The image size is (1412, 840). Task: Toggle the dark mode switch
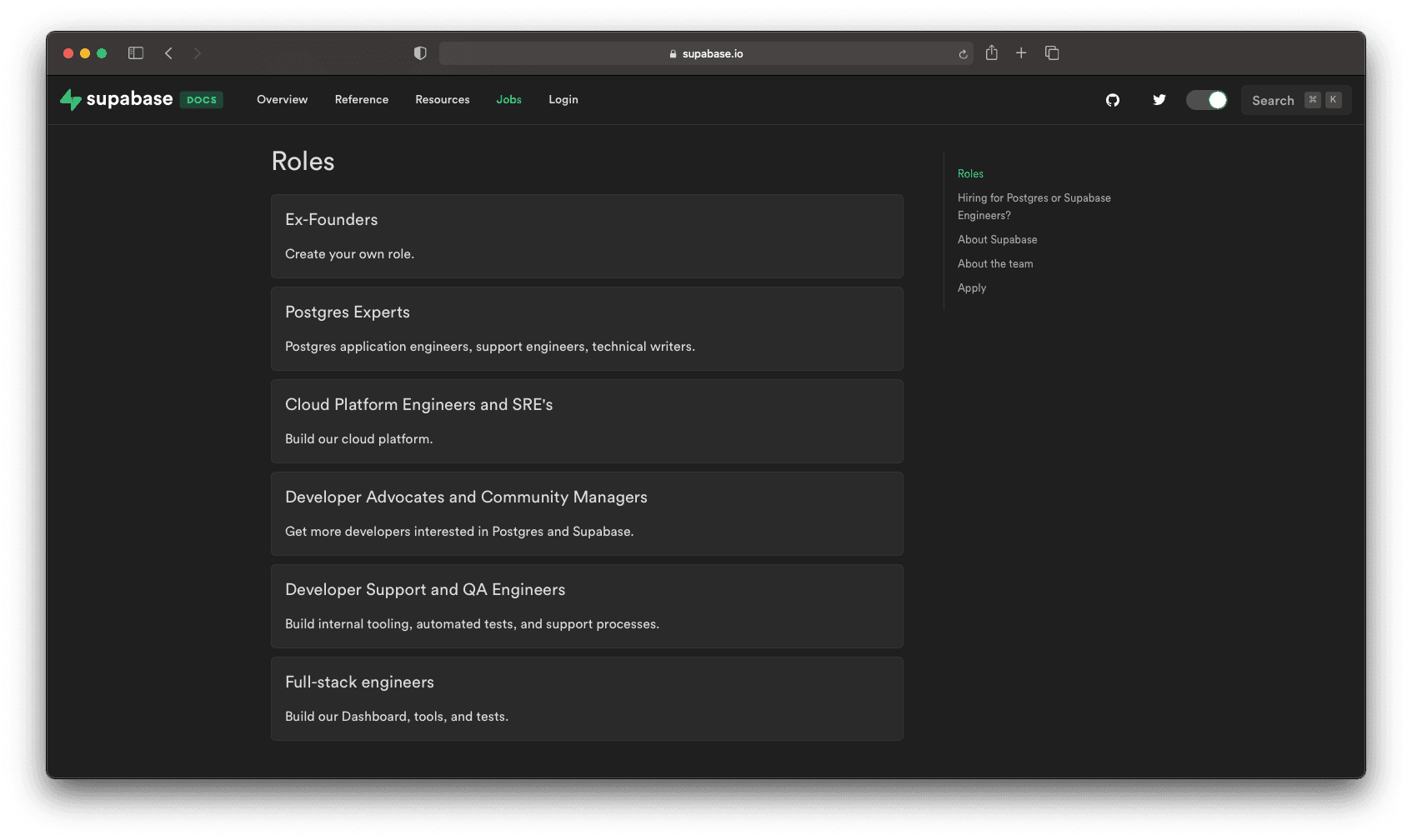(x=1206, y=100)
